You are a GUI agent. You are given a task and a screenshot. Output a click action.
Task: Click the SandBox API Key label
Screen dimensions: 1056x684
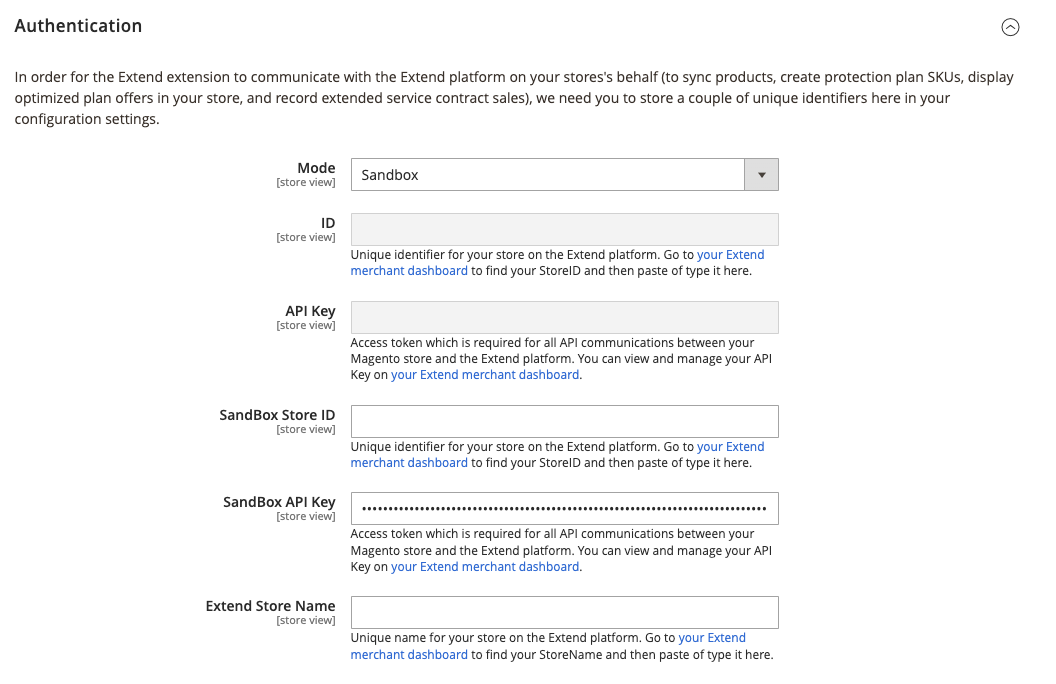[279, 502]
